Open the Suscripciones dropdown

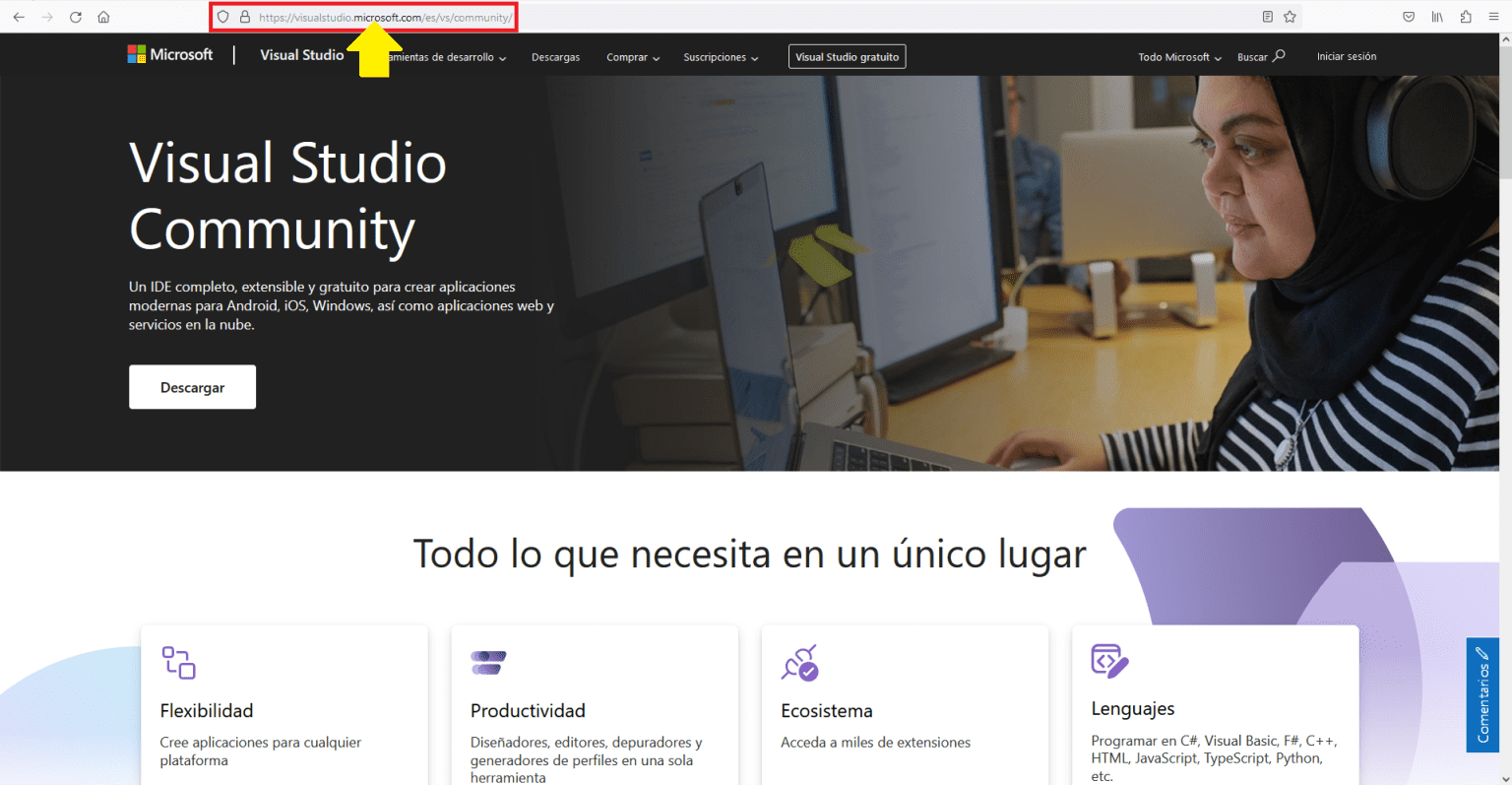(721, 56)
